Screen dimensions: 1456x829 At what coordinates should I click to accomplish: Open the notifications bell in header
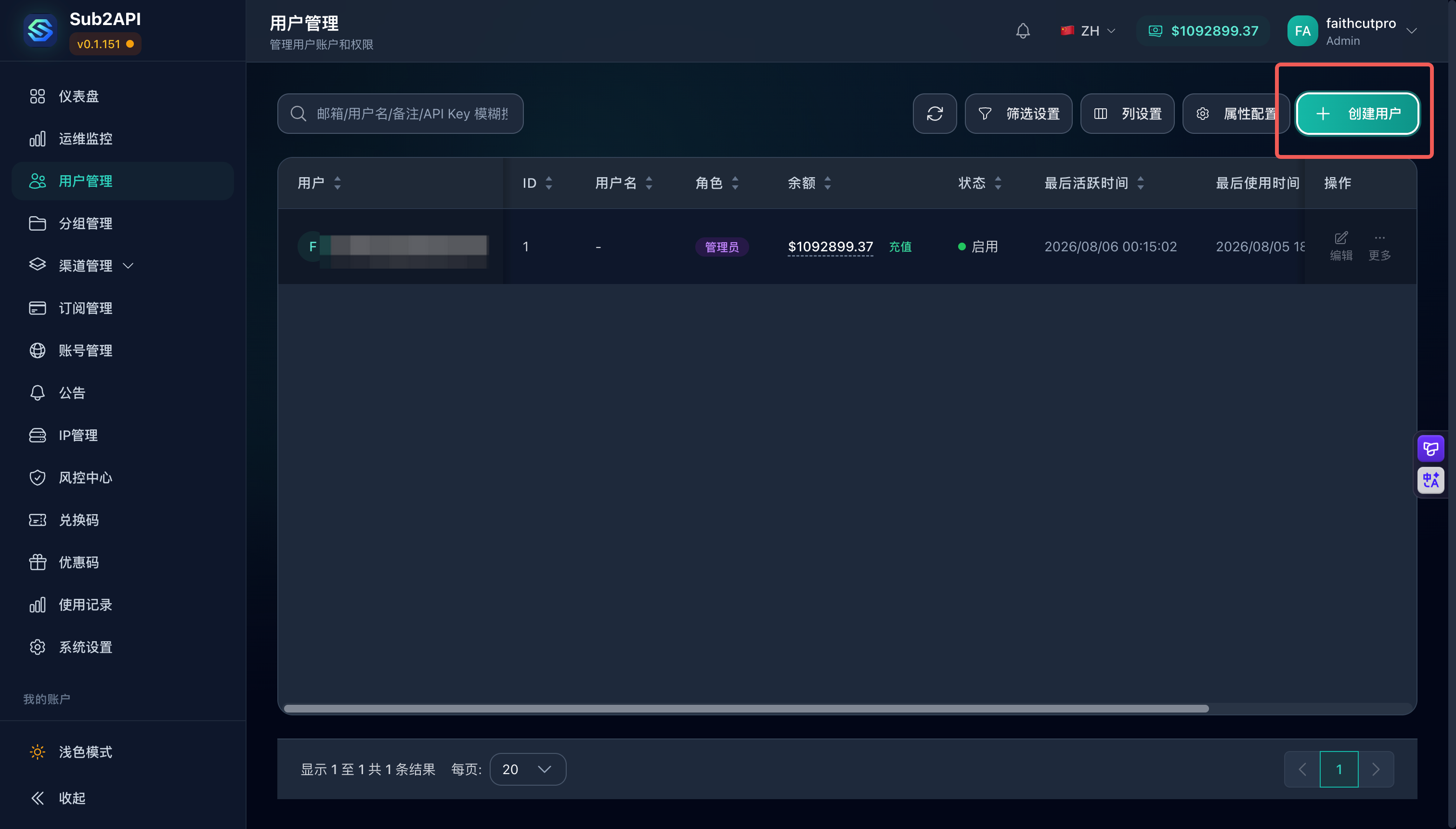point(1023,31)
